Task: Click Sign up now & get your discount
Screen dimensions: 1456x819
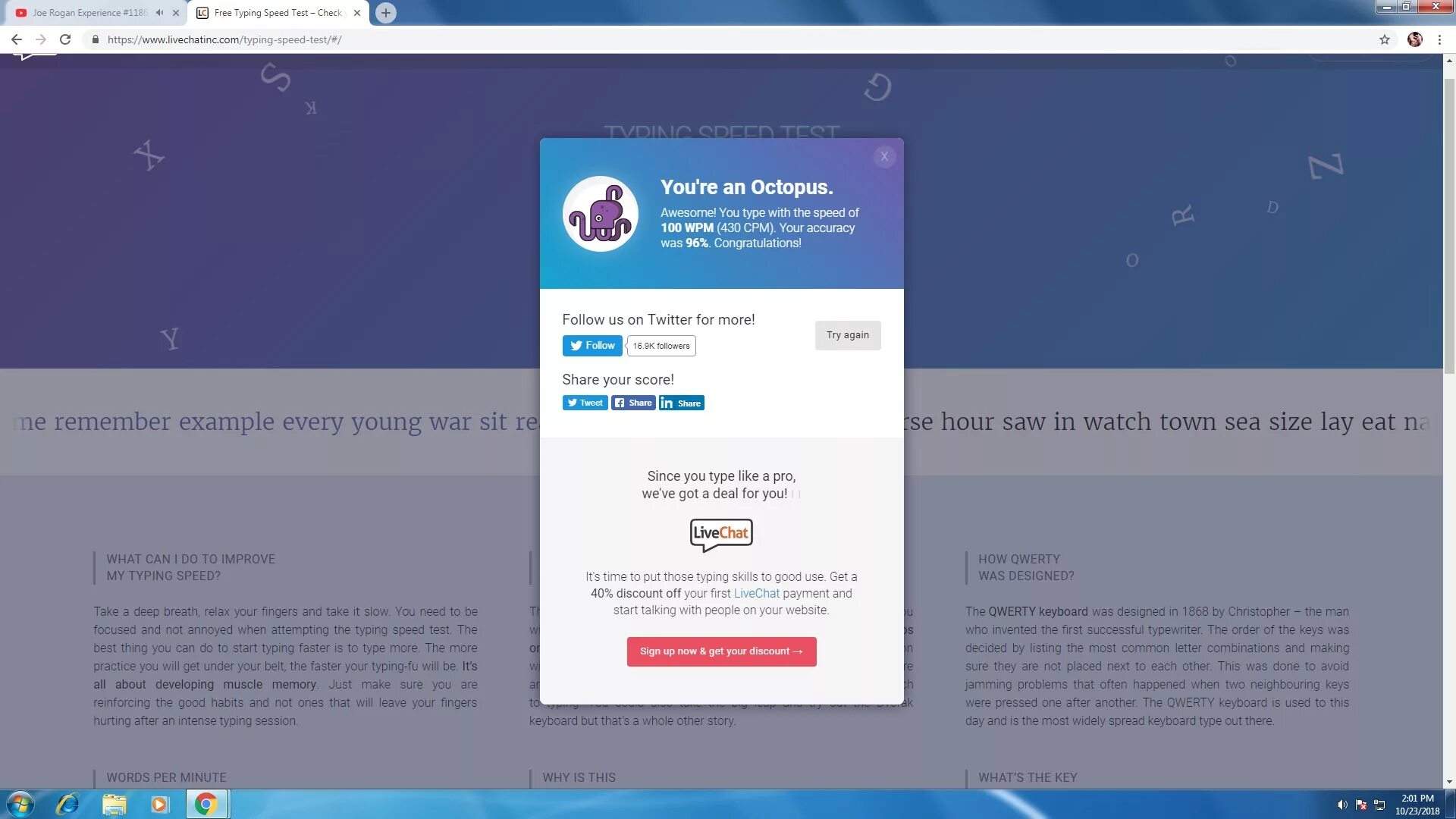Action: (721, 651)
